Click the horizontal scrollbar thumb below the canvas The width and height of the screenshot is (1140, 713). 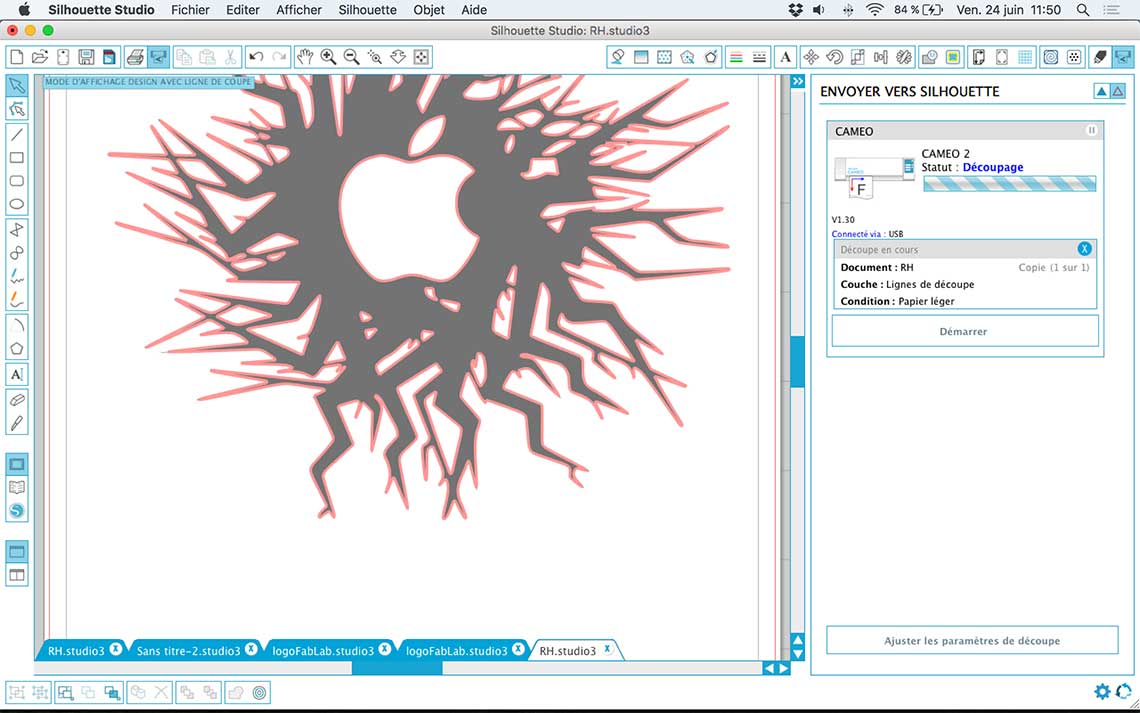pyautogui.click(x=397, y=669)
